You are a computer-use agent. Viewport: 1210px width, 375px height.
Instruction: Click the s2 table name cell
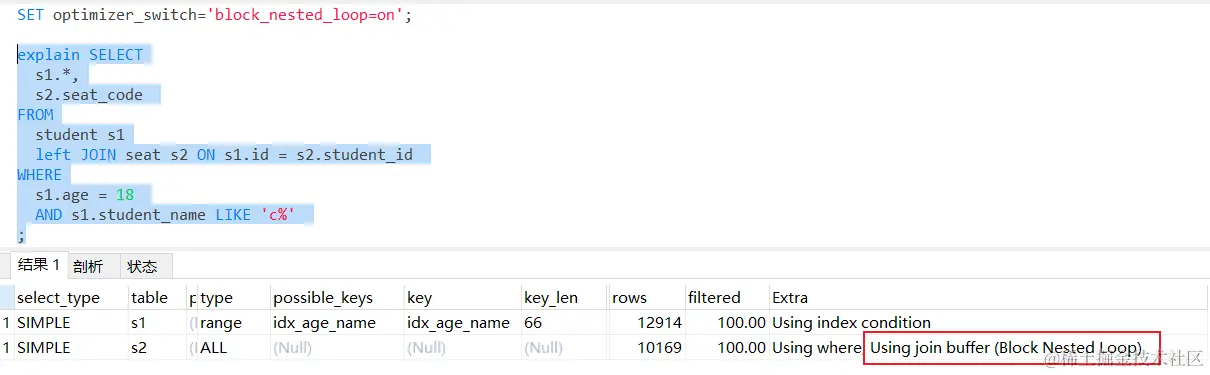(x=139, y=347)
